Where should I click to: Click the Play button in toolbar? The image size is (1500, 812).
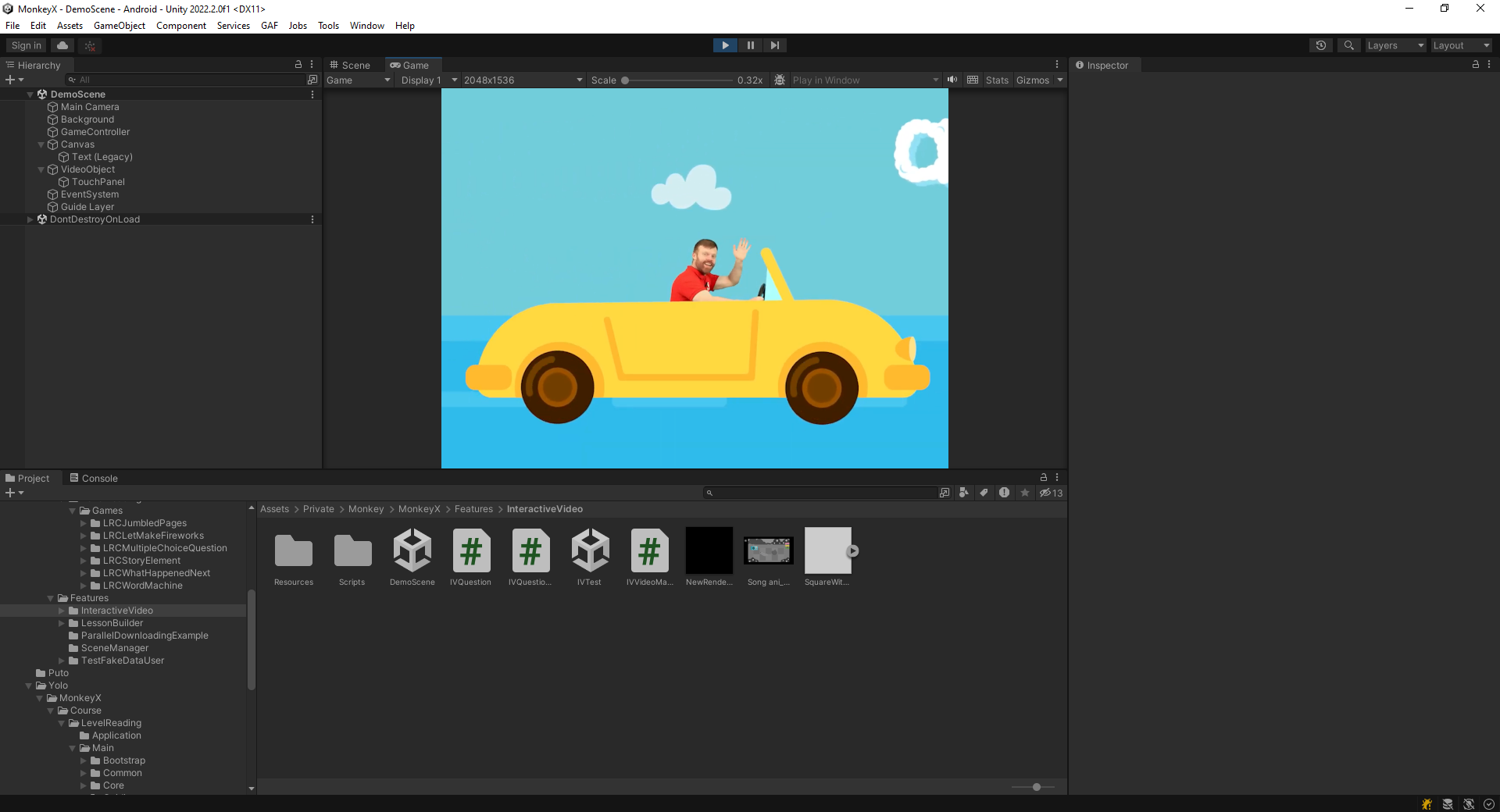point(725,45)
